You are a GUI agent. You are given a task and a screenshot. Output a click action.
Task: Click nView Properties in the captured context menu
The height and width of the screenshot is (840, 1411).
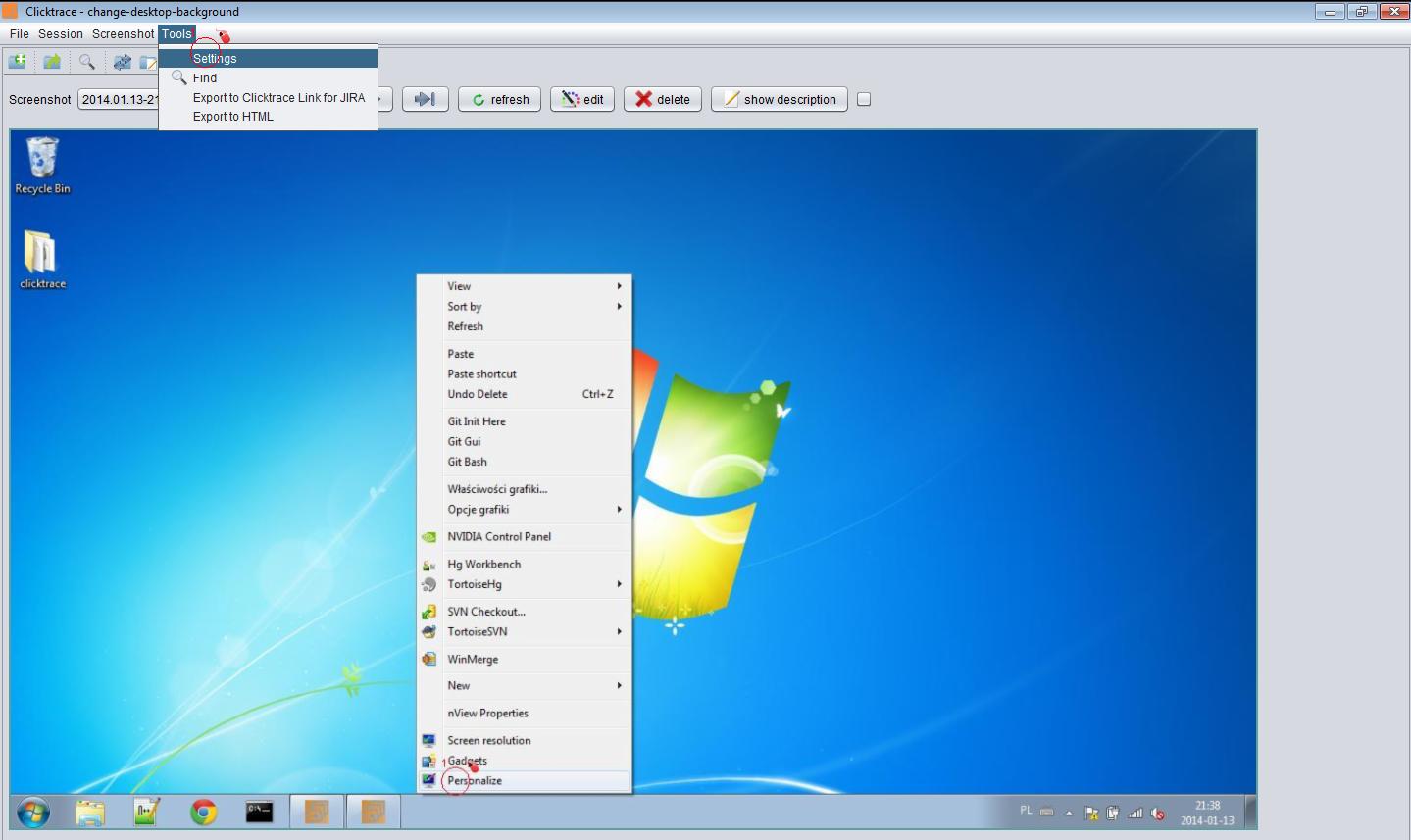(x=524, y=713)
